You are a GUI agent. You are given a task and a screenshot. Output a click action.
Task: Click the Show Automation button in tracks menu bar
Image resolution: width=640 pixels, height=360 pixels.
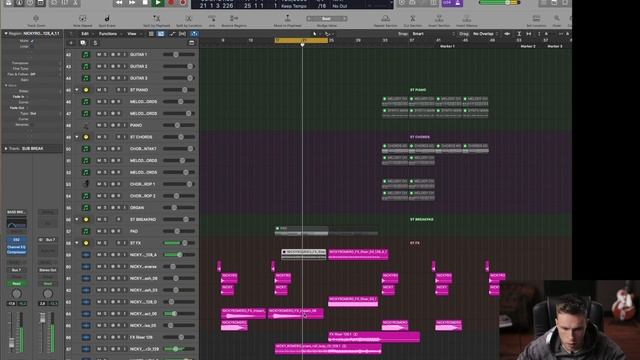tap(172, 34)
